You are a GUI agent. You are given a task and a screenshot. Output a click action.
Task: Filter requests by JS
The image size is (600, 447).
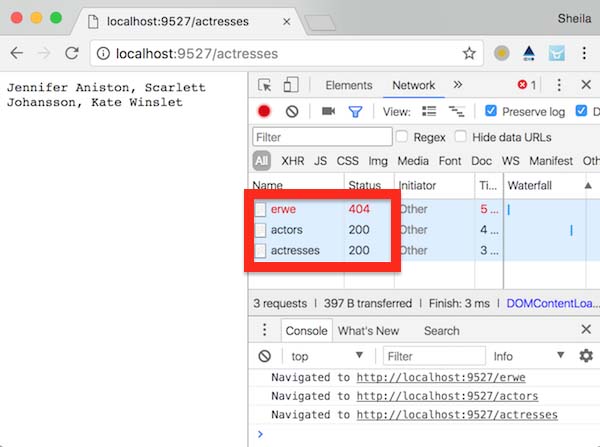point(320,161)
